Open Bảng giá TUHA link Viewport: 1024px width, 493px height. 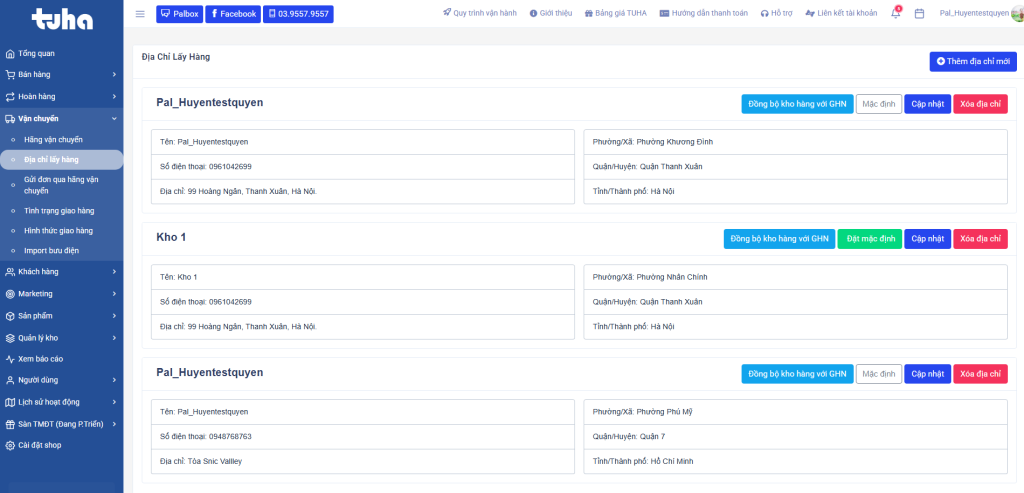pyautogui.click(x=614, y=14)
